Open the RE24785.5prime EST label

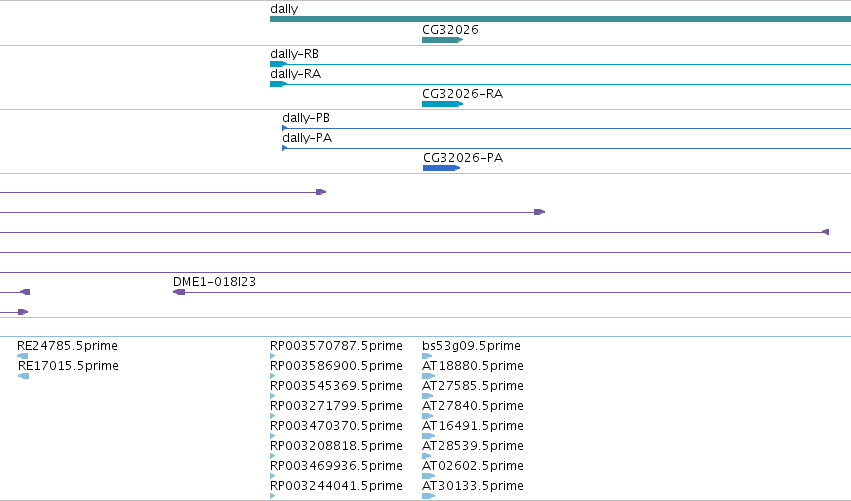67,346
